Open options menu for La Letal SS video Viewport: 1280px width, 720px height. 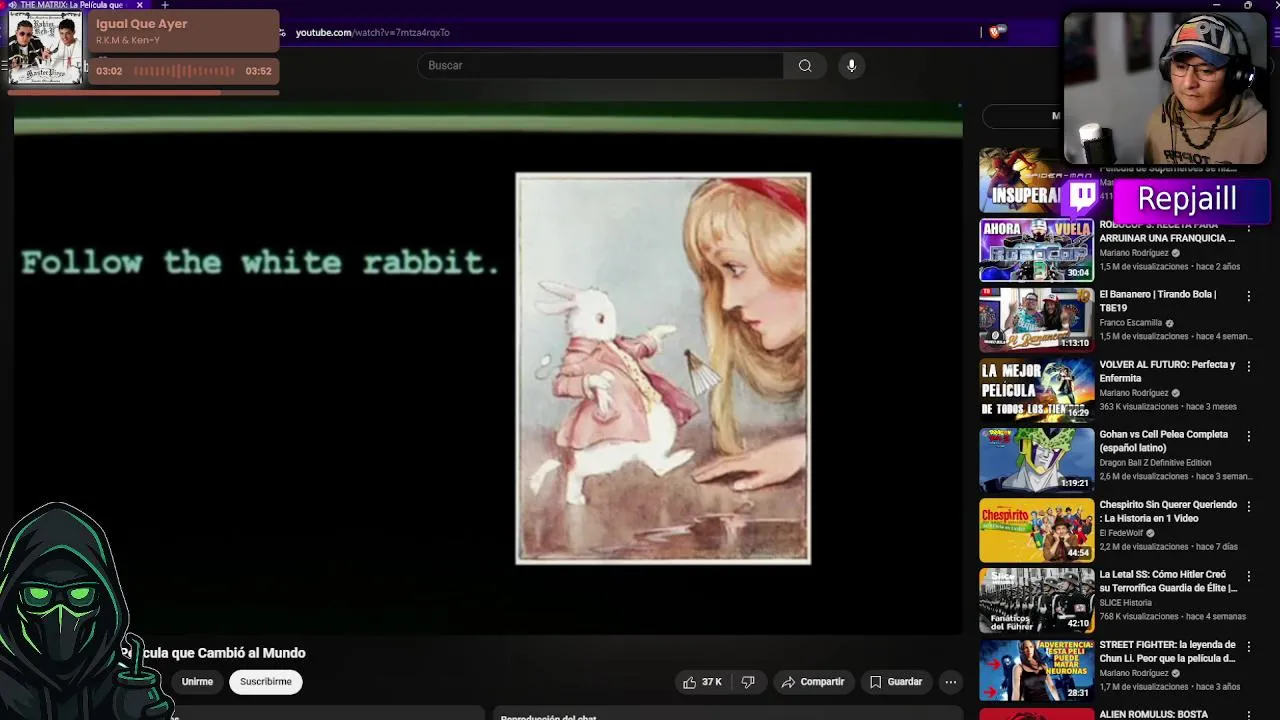1248,576
